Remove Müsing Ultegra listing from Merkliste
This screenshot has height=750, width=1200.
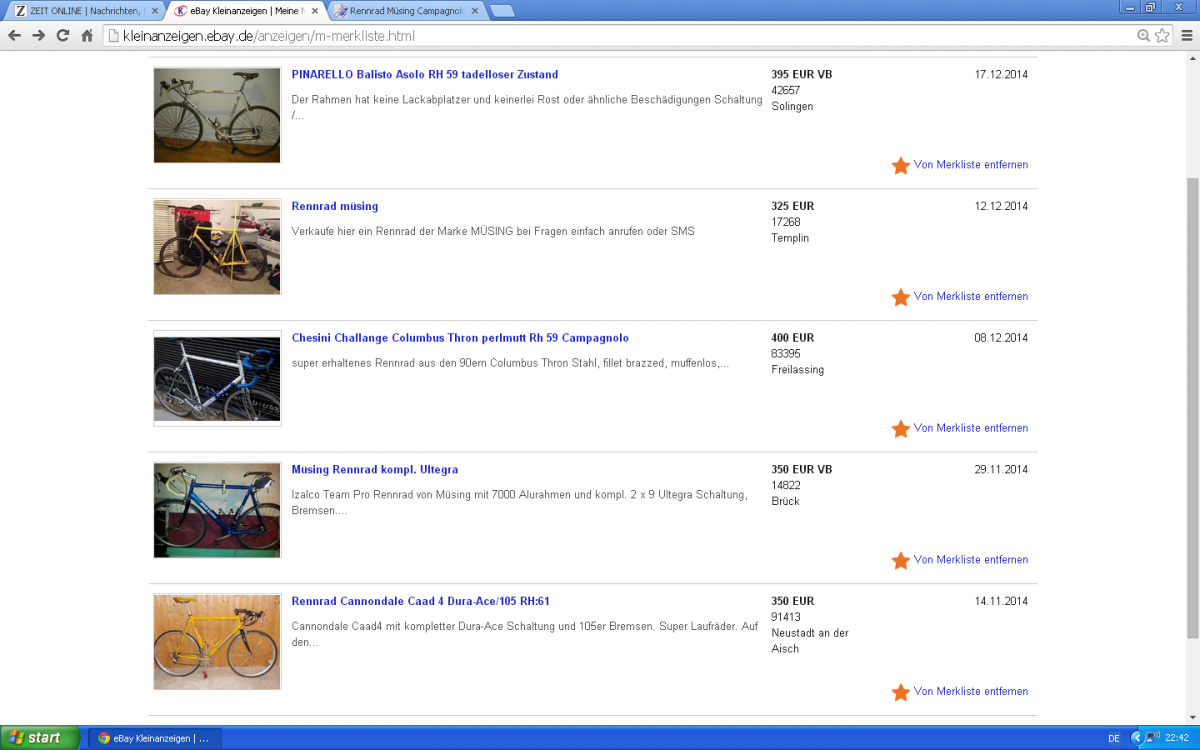tap(970, 560)
